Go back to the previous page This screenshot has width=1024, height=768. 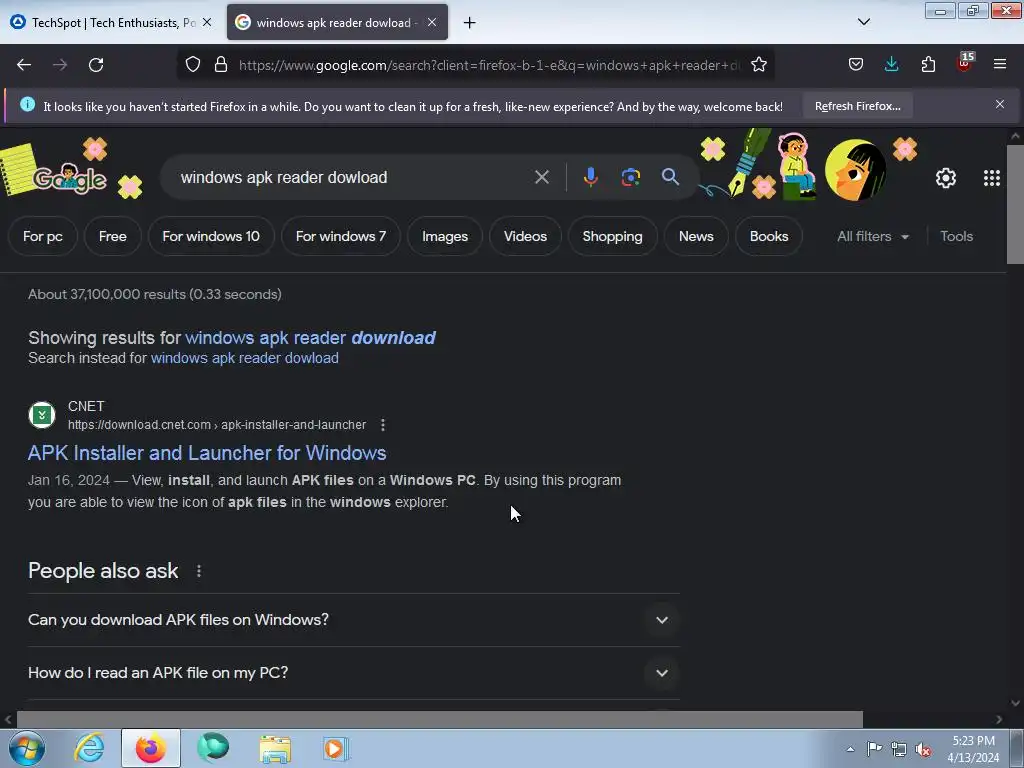pyautogui.click(x=24, y=65)
